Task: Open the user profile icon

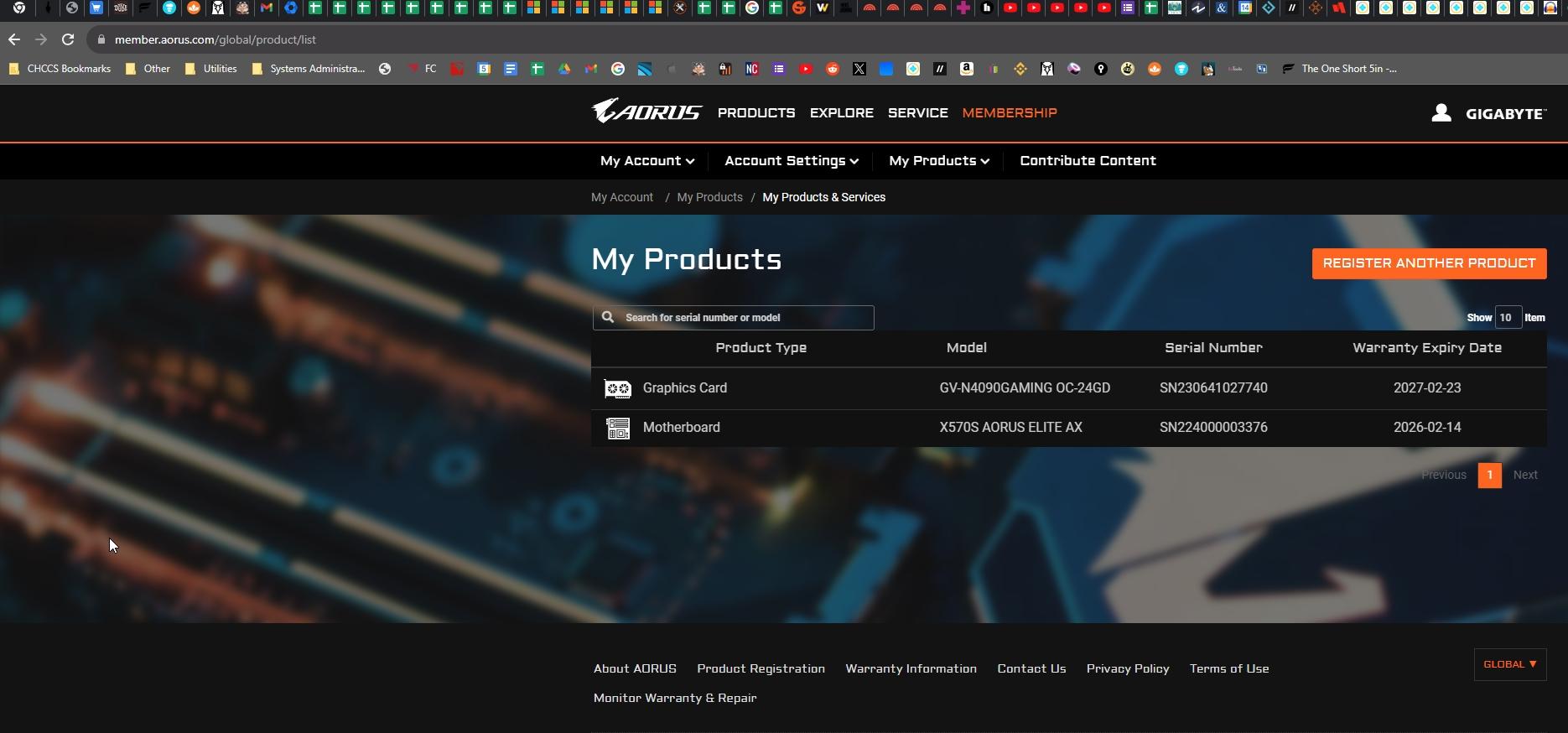Action: [1441, 112]
